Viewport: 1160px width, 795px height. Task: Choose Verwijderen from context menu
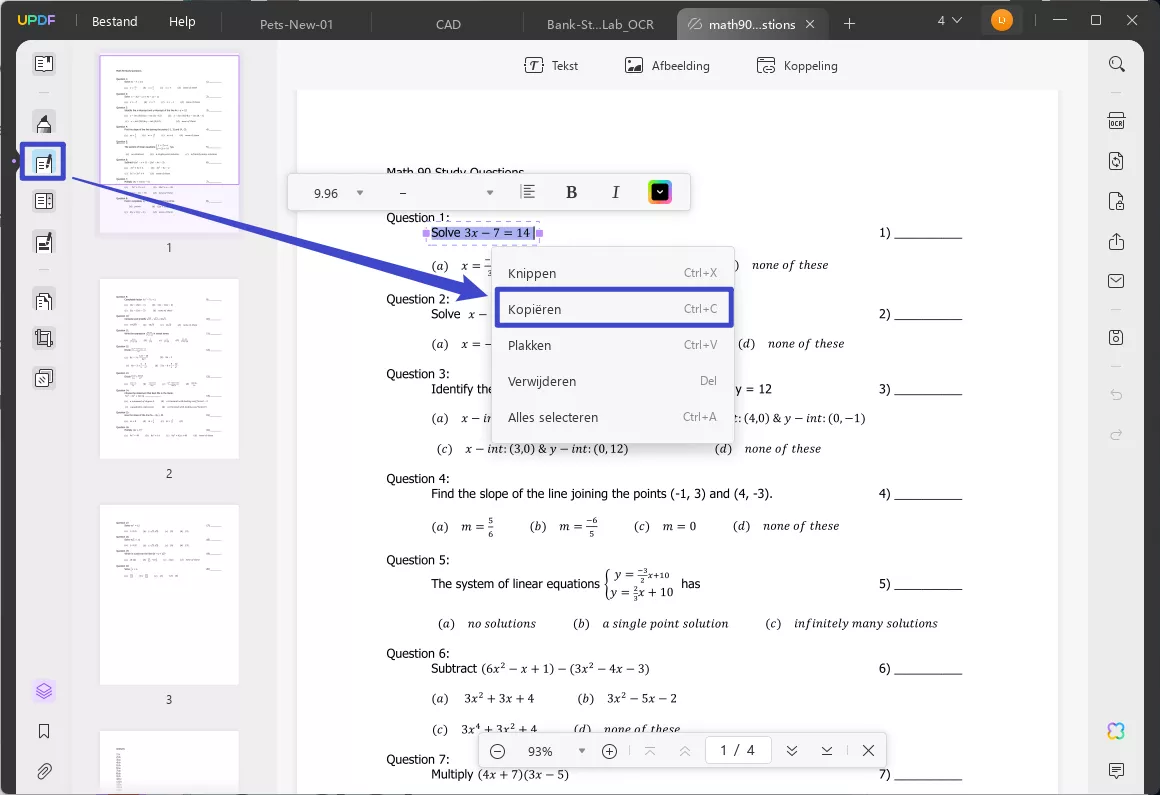click(x=613, y=382)
